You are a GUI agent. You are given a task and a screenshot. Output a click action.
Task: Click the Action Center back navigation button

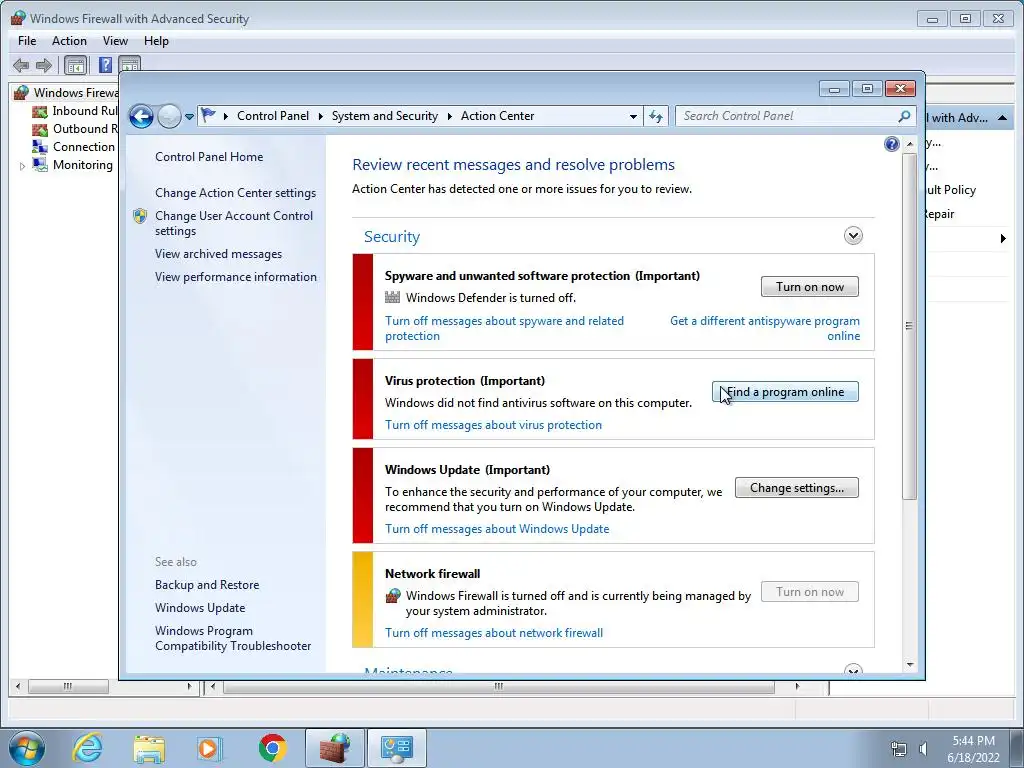(141, 117)
